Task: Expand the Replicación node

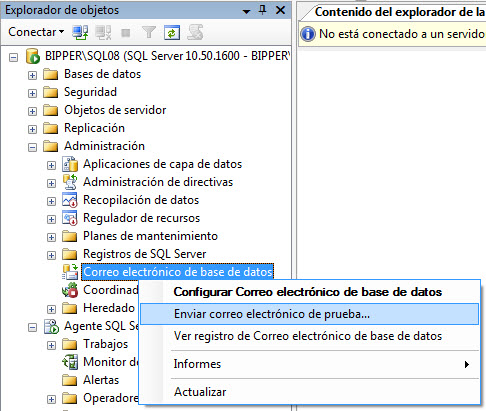Action: coord(32,129)
